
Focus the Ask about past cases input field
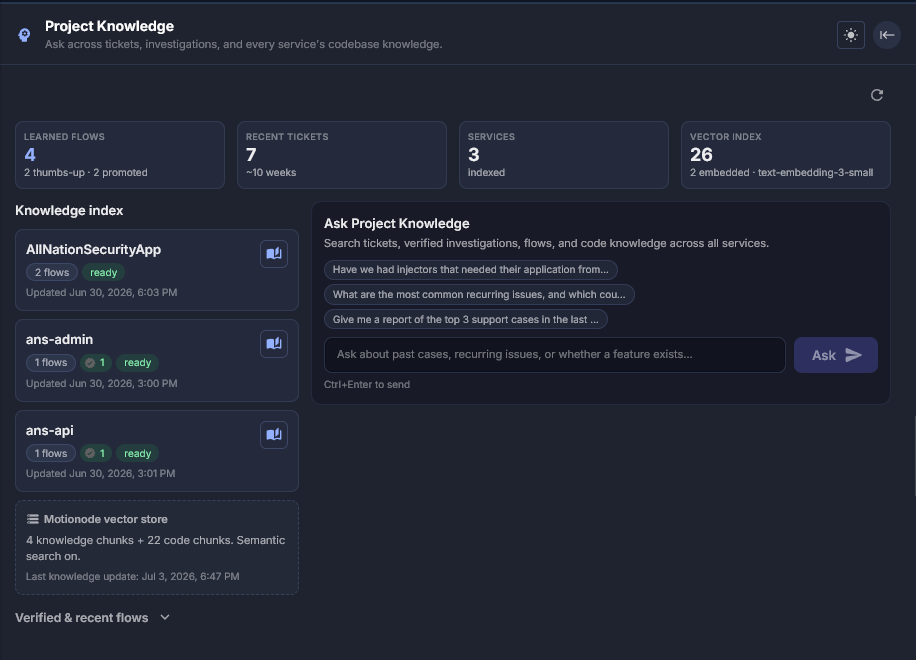pyautogui.click(x=554, y=355)
